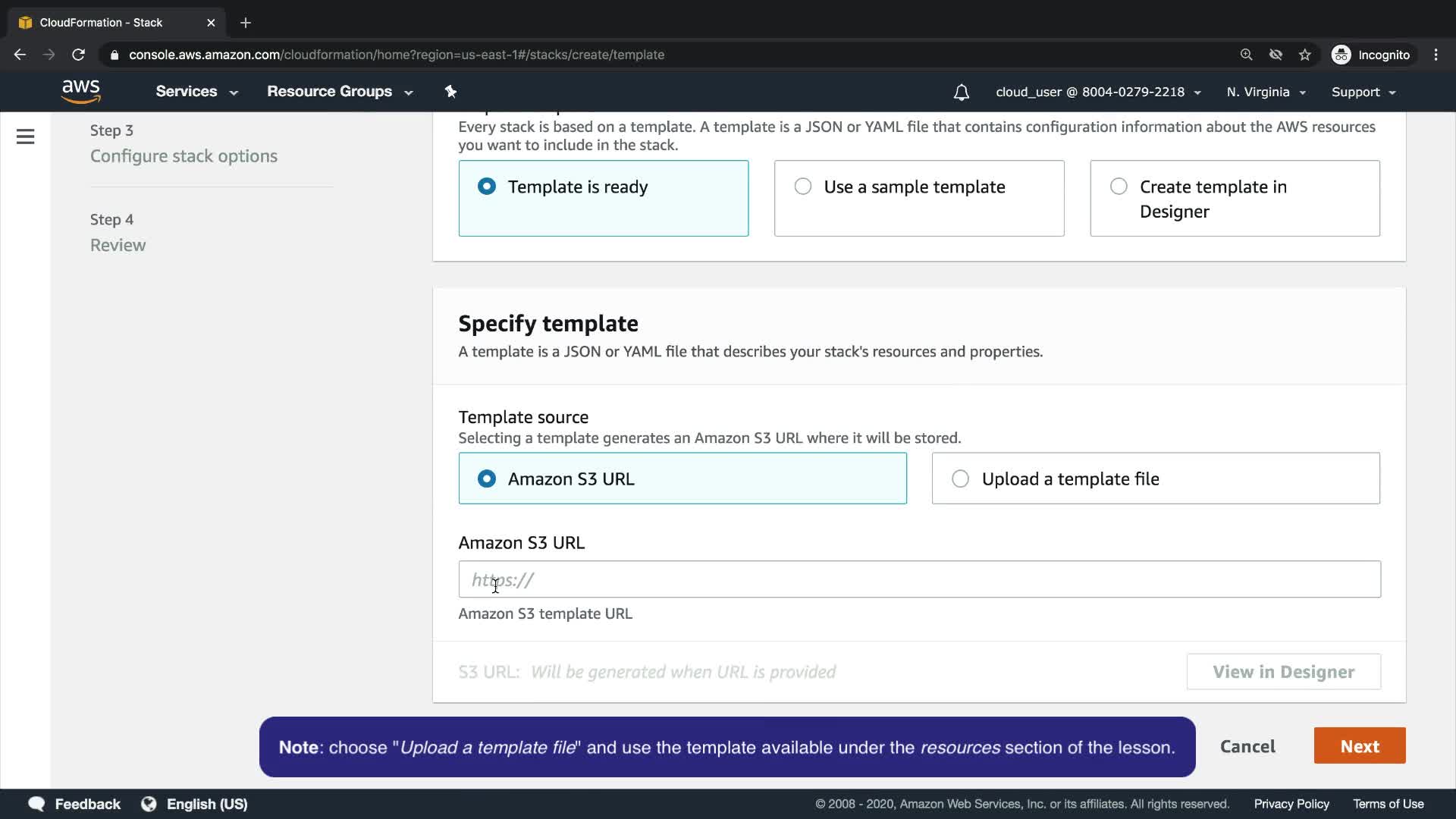1456x819 pixels.
Task: Click the orange Next button
Action: 1359,746
